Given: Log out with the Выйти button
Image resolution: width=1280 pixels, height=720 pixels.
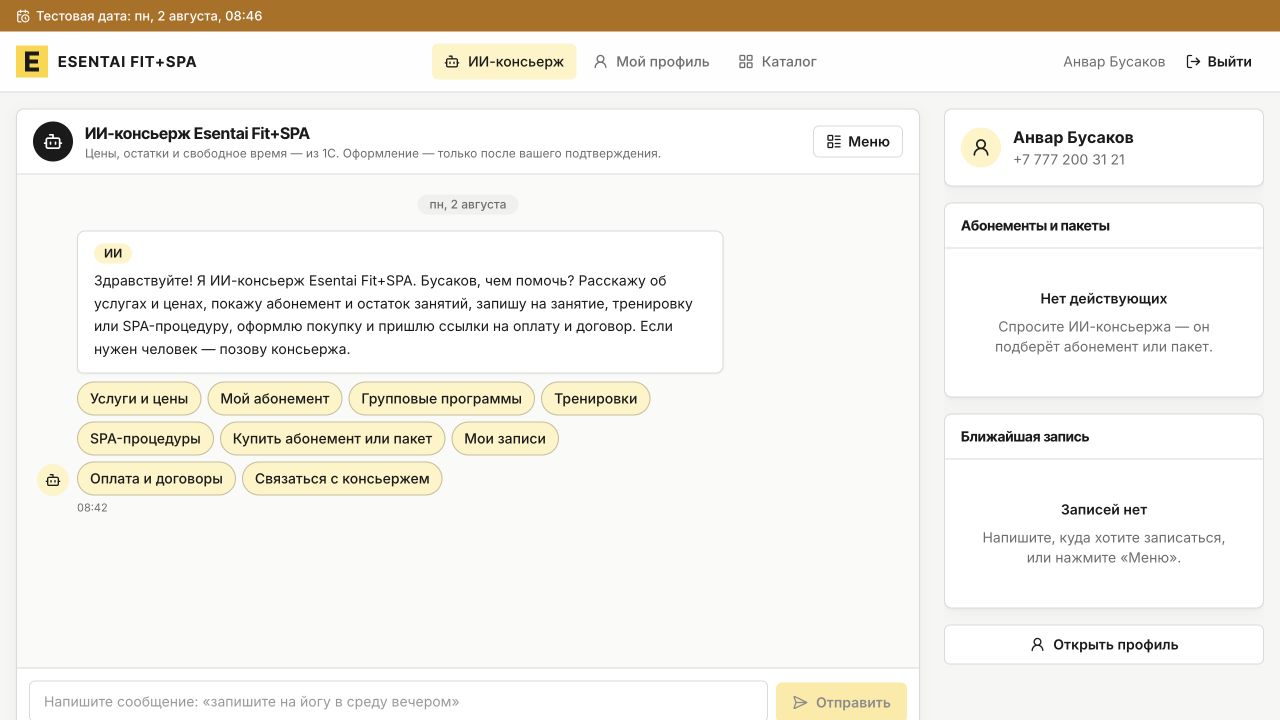Looking at the screenshot, I should (x=1218, y=61).
